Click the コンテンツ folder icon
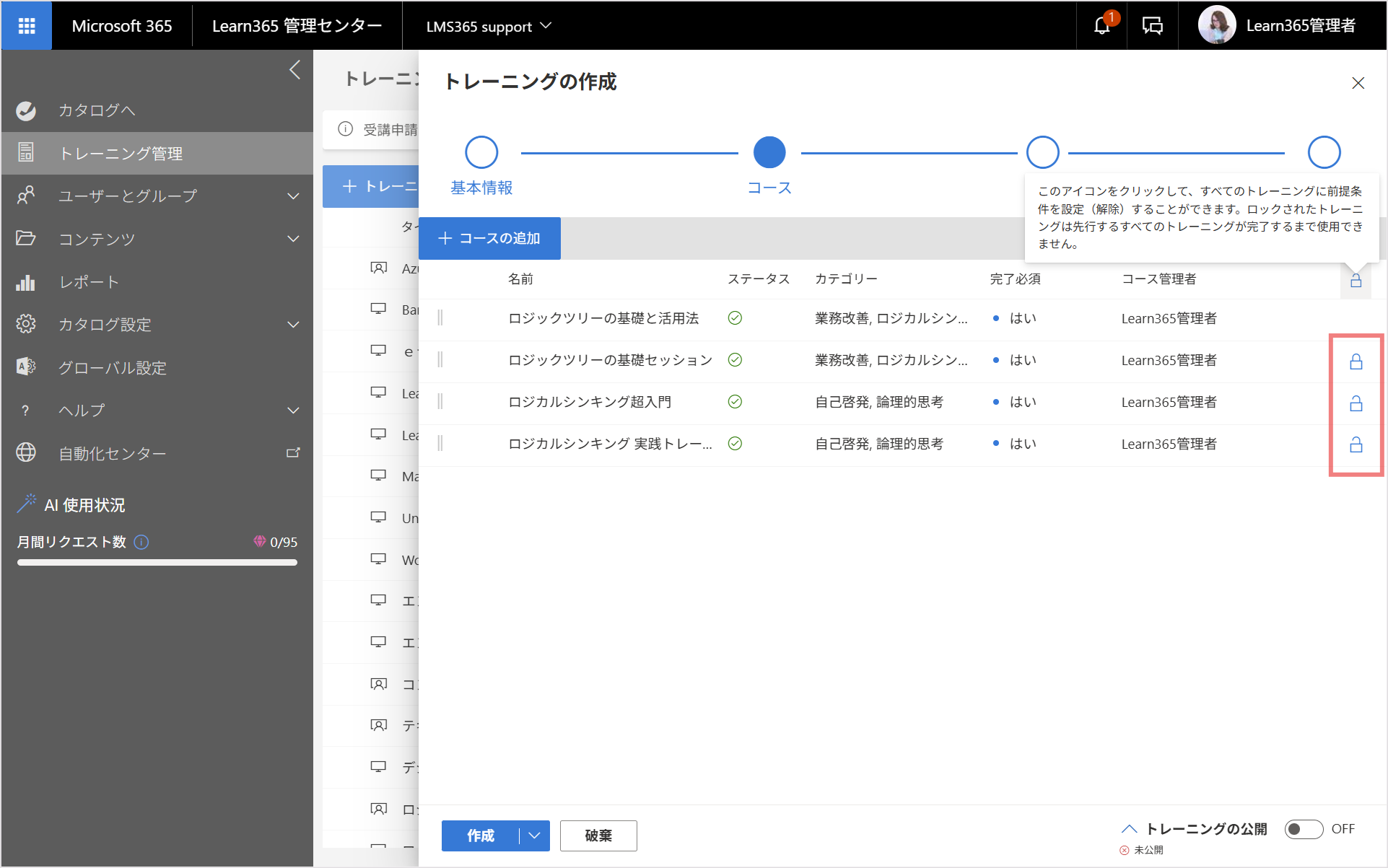 click(26, 238)
